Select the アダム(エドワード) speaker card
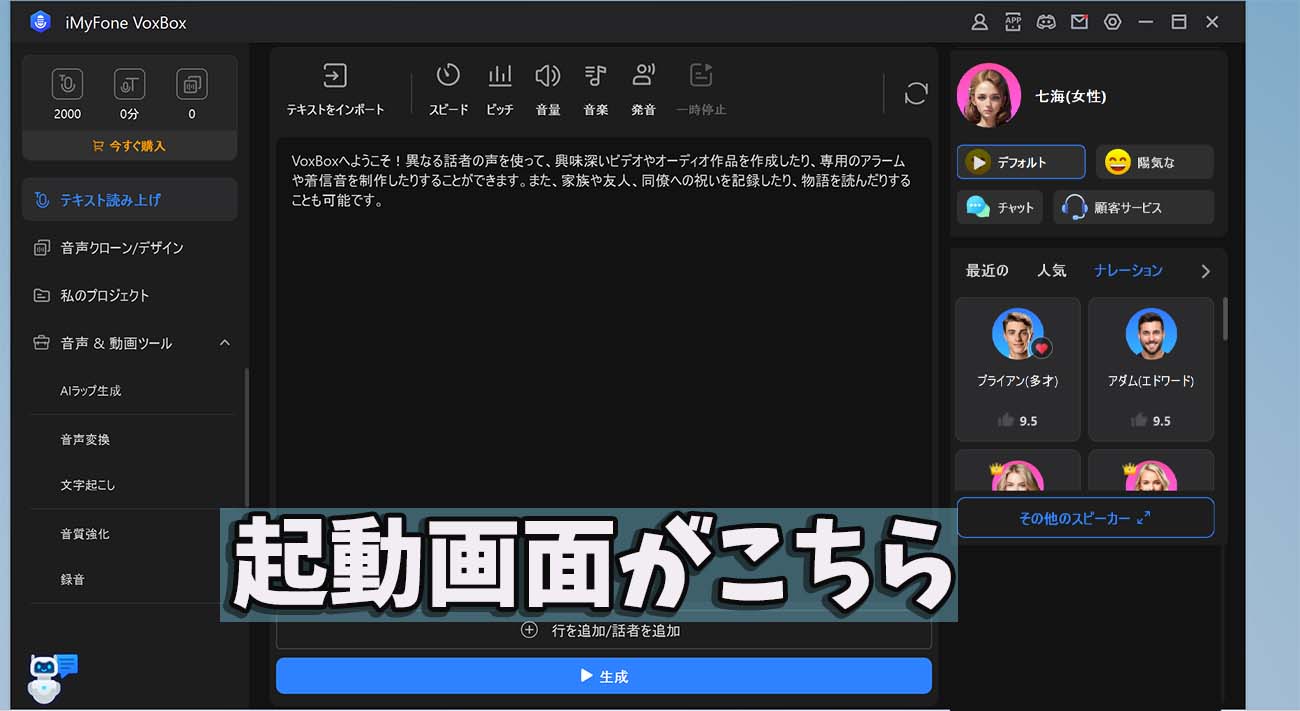The height and width of the screenshot is (711, 1300). pos(1151,369)
